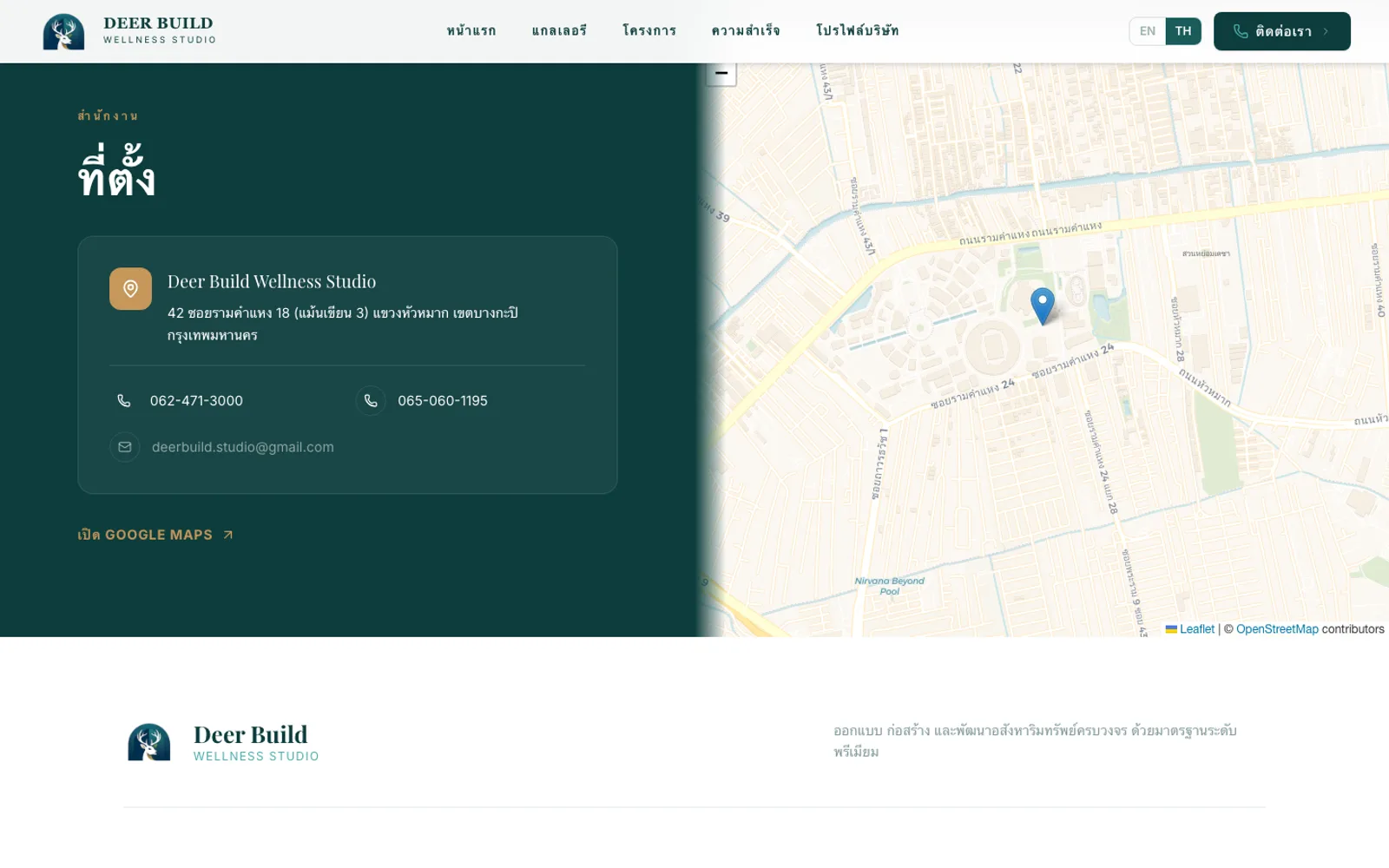Open the หน้าแรก menu item
1389x868 pixels.
point(471,31)
